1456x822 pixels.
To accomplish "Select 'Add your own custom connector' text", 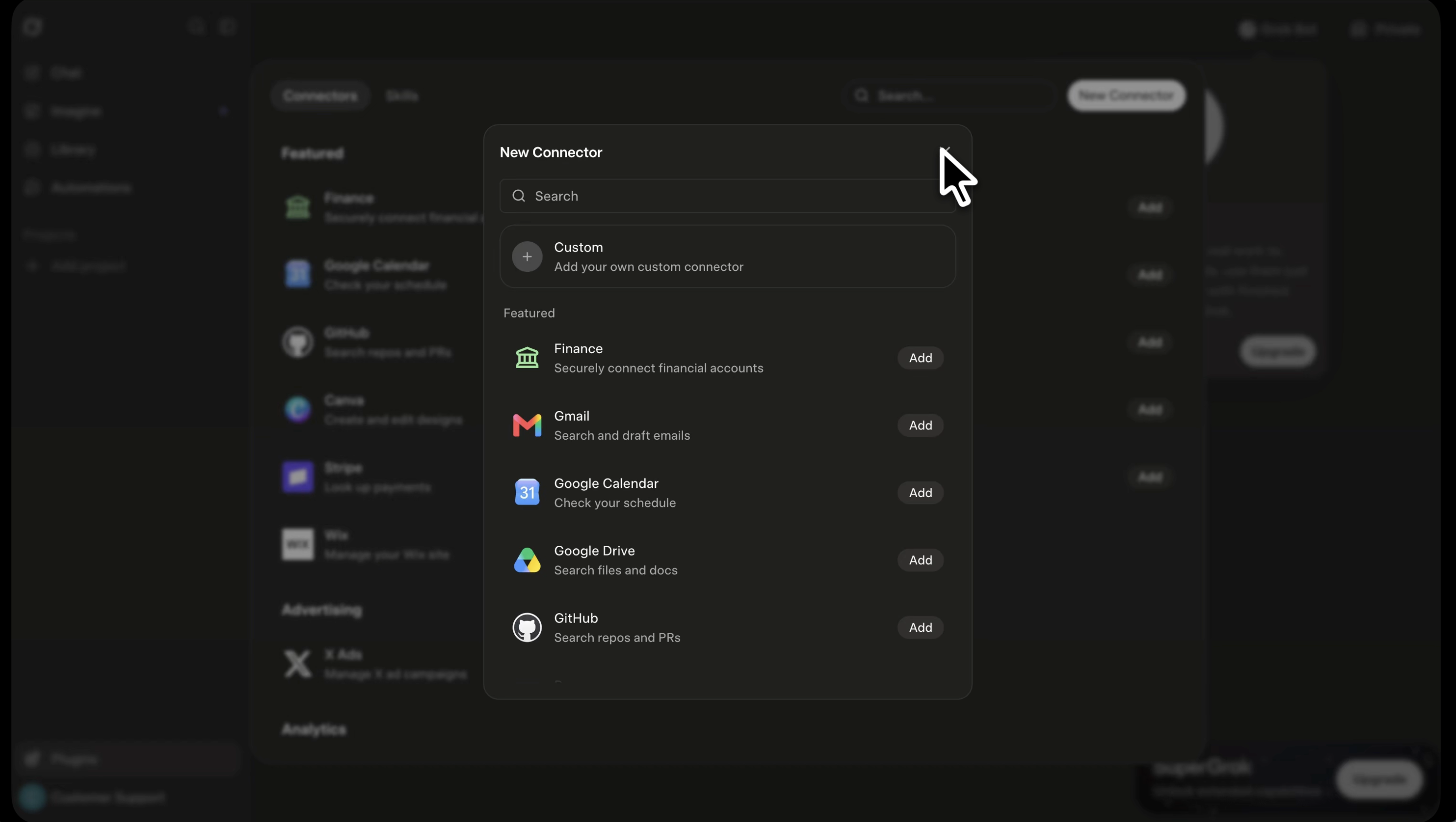I will click(649, 267).
